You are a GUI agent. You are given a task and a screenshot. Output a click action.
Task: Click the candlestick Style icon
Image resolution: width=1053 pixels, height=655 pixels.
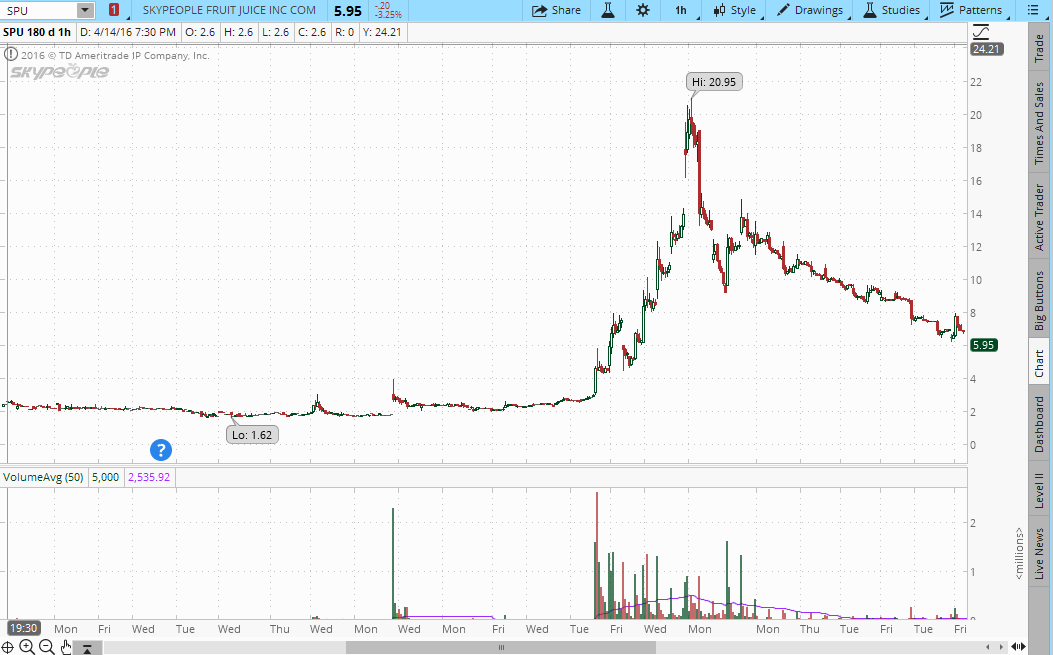[719, 10]
